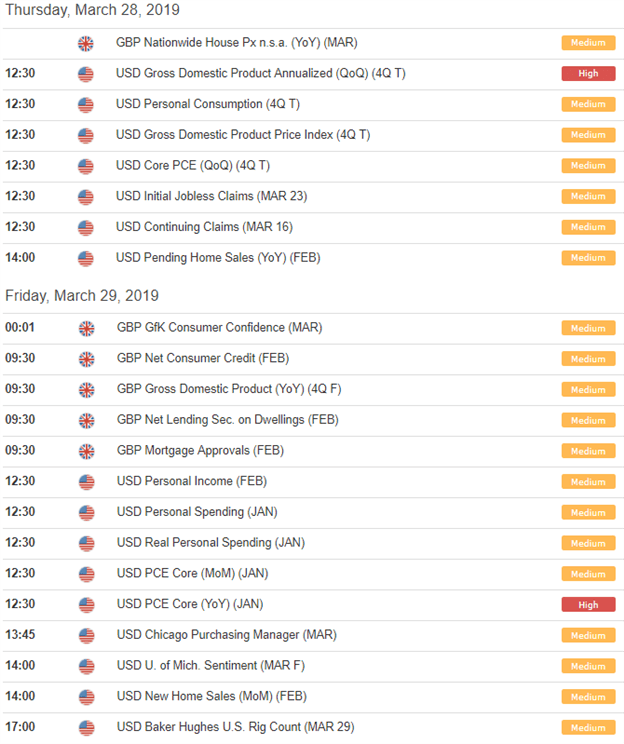This screenshot has height=744, width=624.
Task: Click US flag beside Gross Domestic Product Annualized
Action: (x=85, y=74)
